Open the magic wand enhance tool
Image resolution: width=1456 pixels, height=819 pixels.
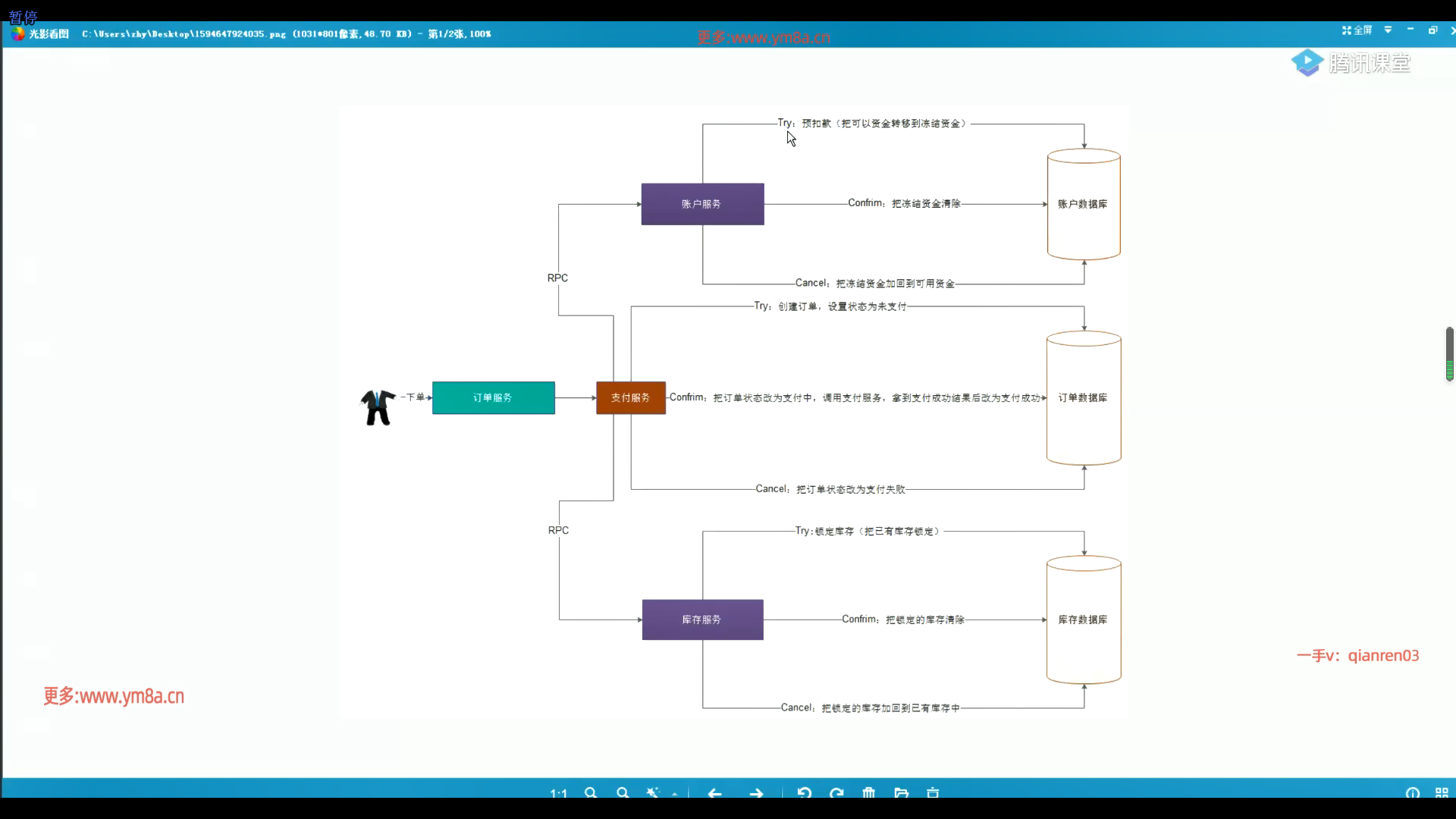pyautogui.click(x=652, y=793)
